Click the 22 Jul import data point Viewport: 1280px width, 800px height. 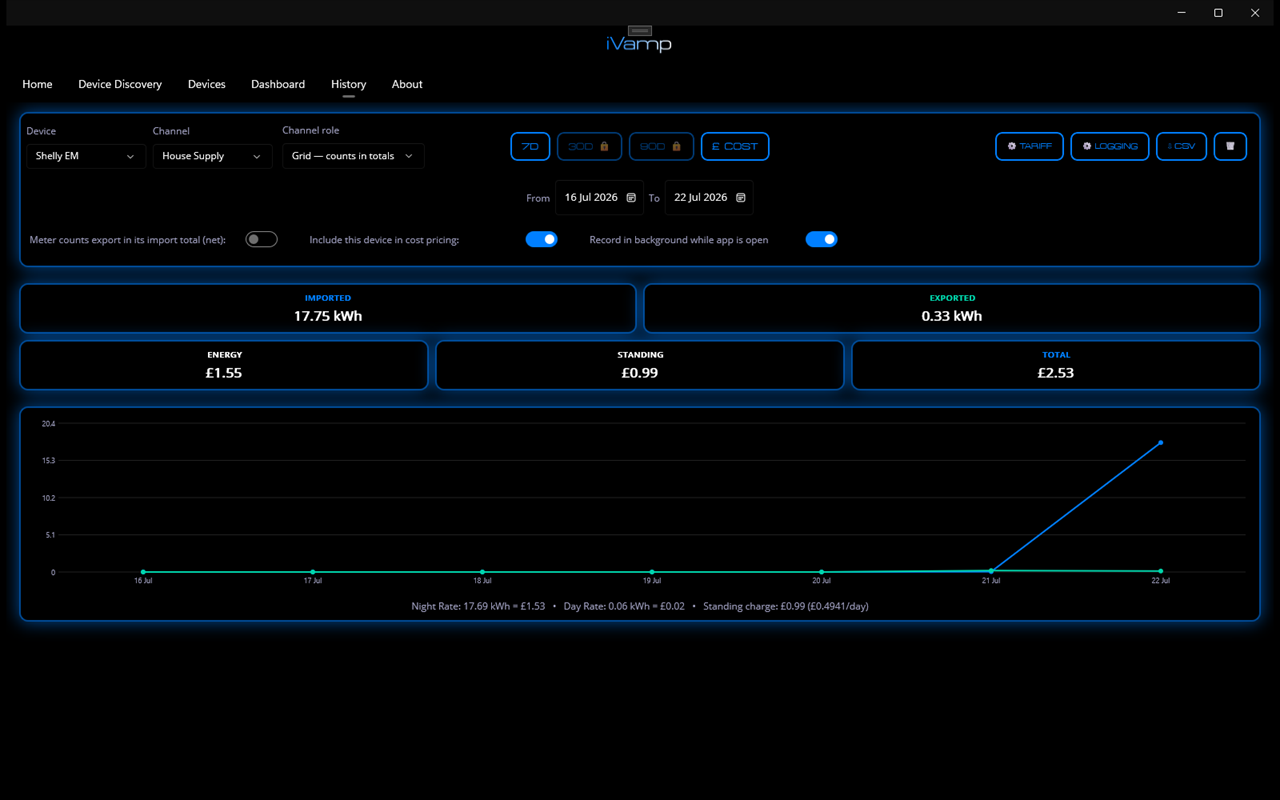(x=1161, y=442)
